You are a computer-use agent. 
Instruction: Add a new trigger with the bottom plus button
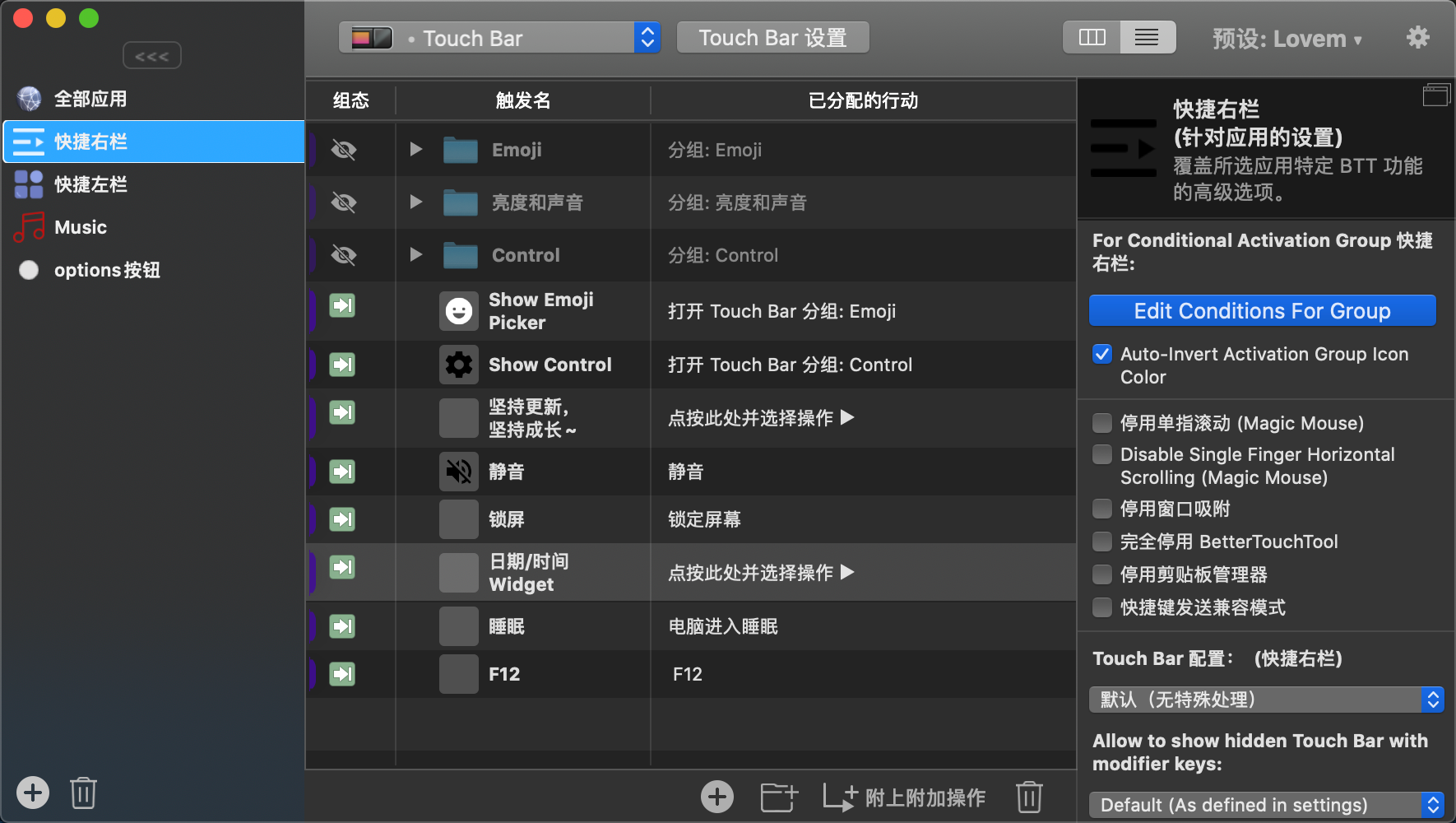click(717, 797)
